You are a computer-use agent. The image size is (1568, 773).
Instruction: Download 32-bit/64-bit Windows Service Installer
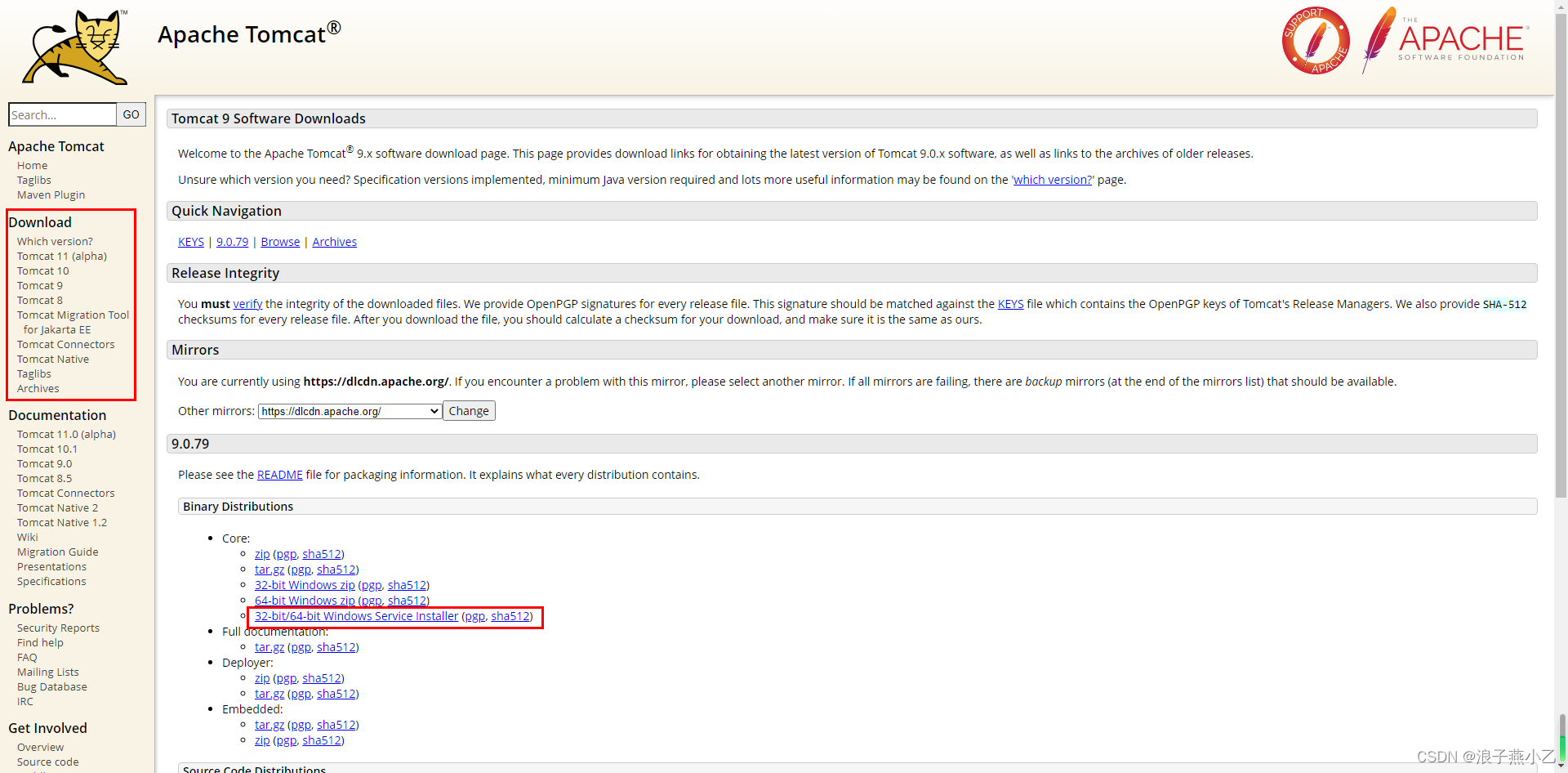[x=356, y=616]
